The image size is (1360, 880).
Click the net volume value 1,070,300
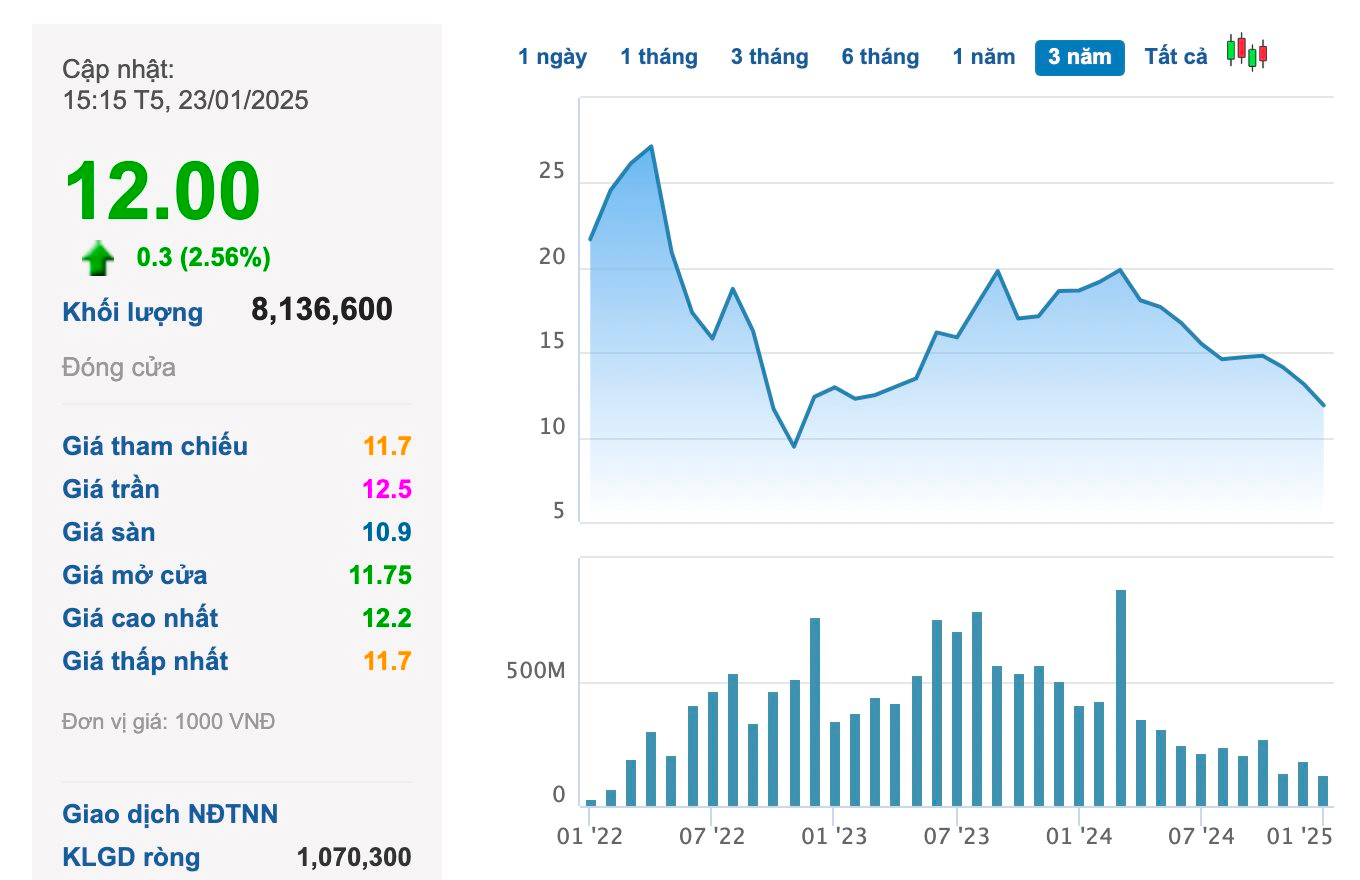354,857
